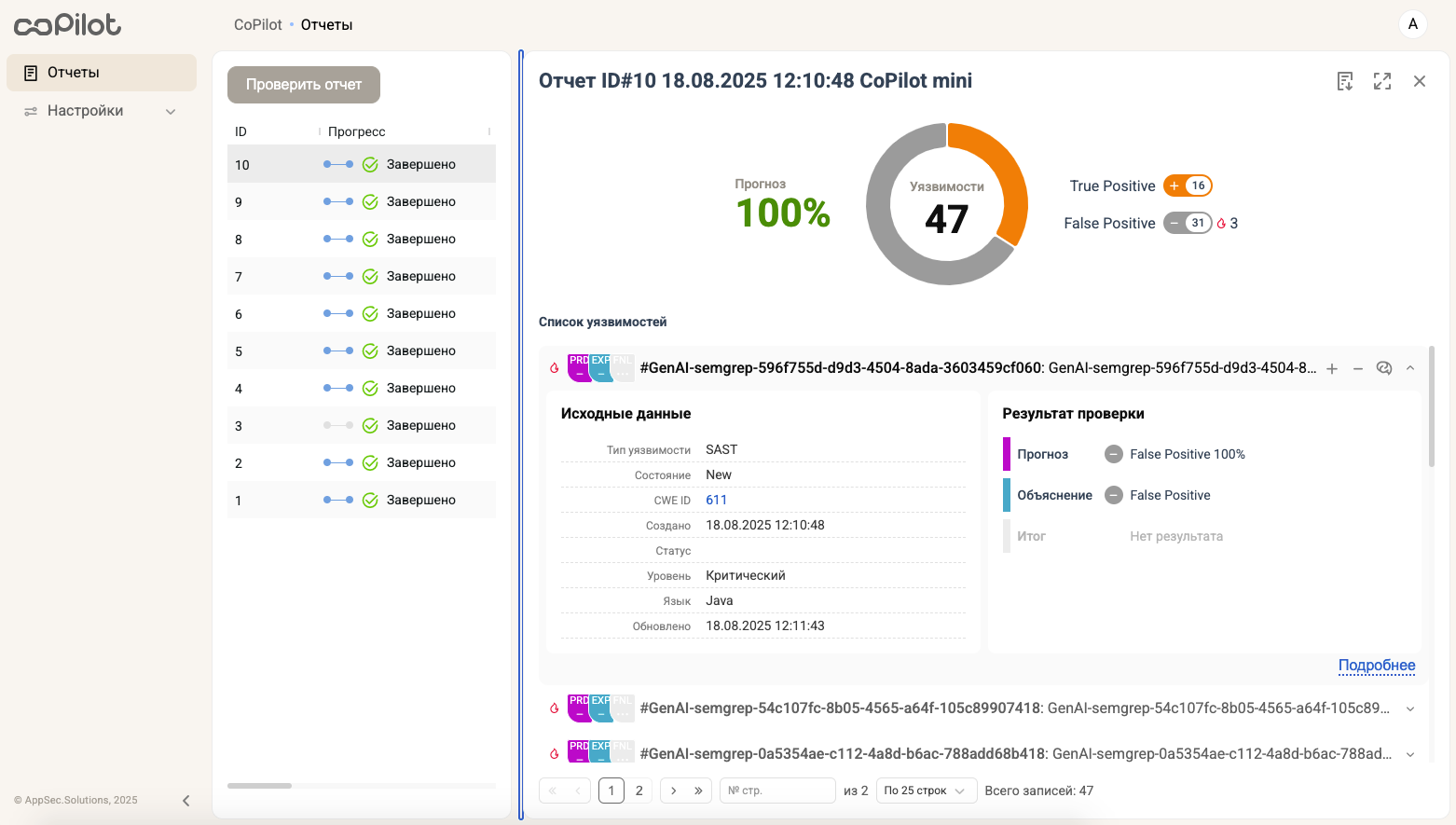Select report row with ID 4
The image size is (1456, 825).
point(362,388)
